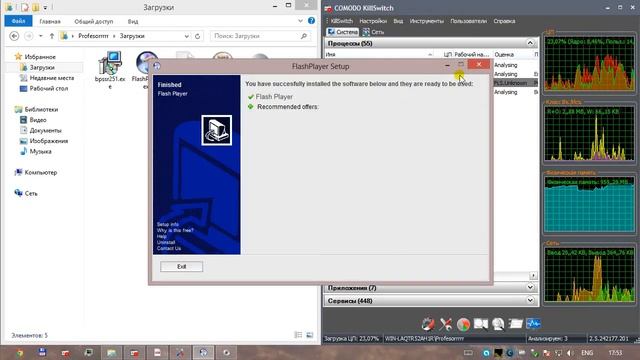This screenshot has width=640, height=360.
Task: Open the 'Why is this free?' link
Action: [x=175, y=230]
